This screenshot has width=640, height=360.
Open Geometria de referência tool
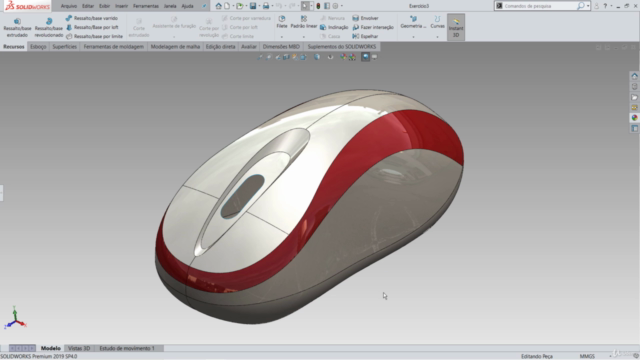click(413, 22)
